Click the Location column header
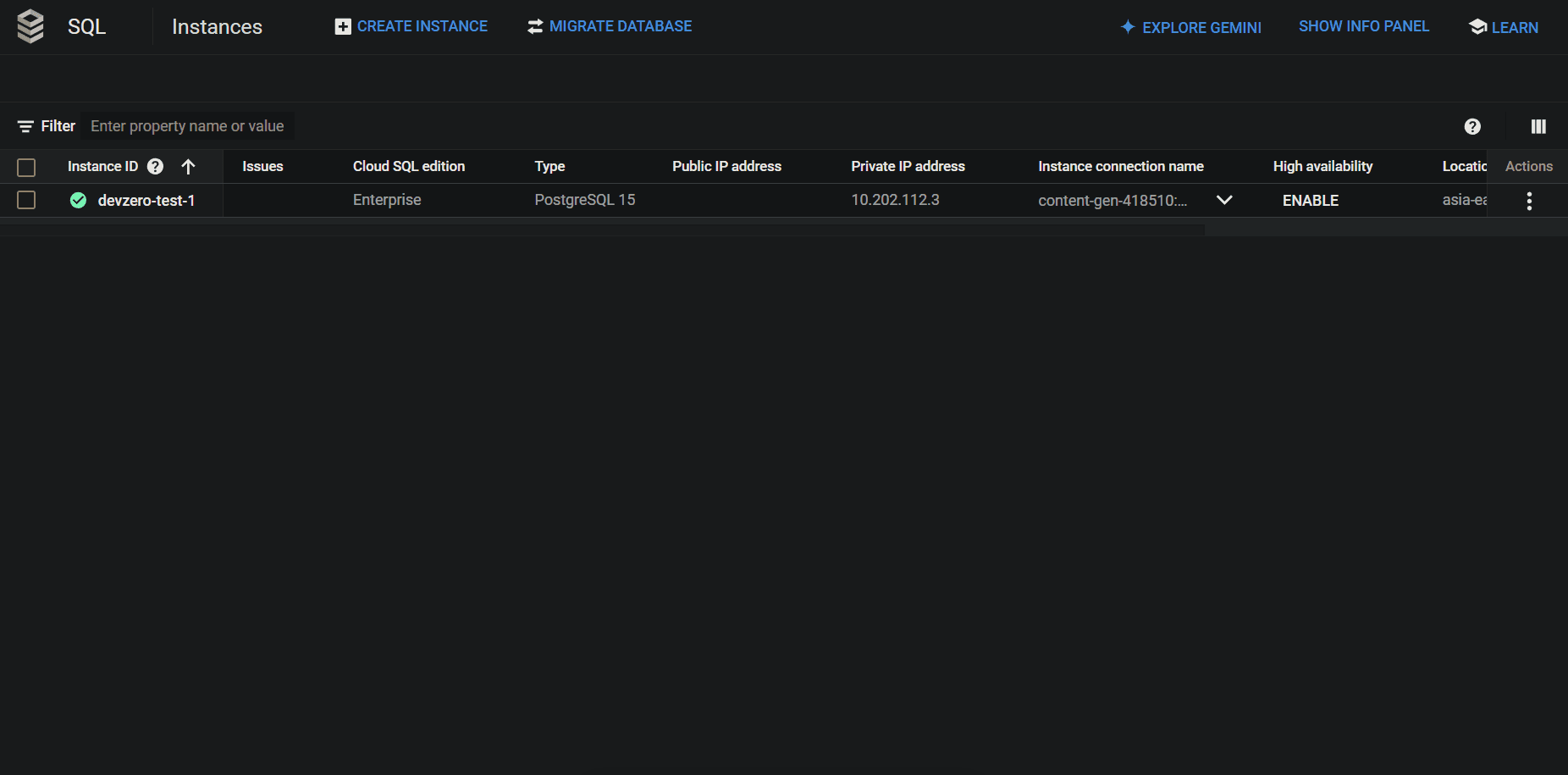 pyautogui.click(x=1464, y=166)
